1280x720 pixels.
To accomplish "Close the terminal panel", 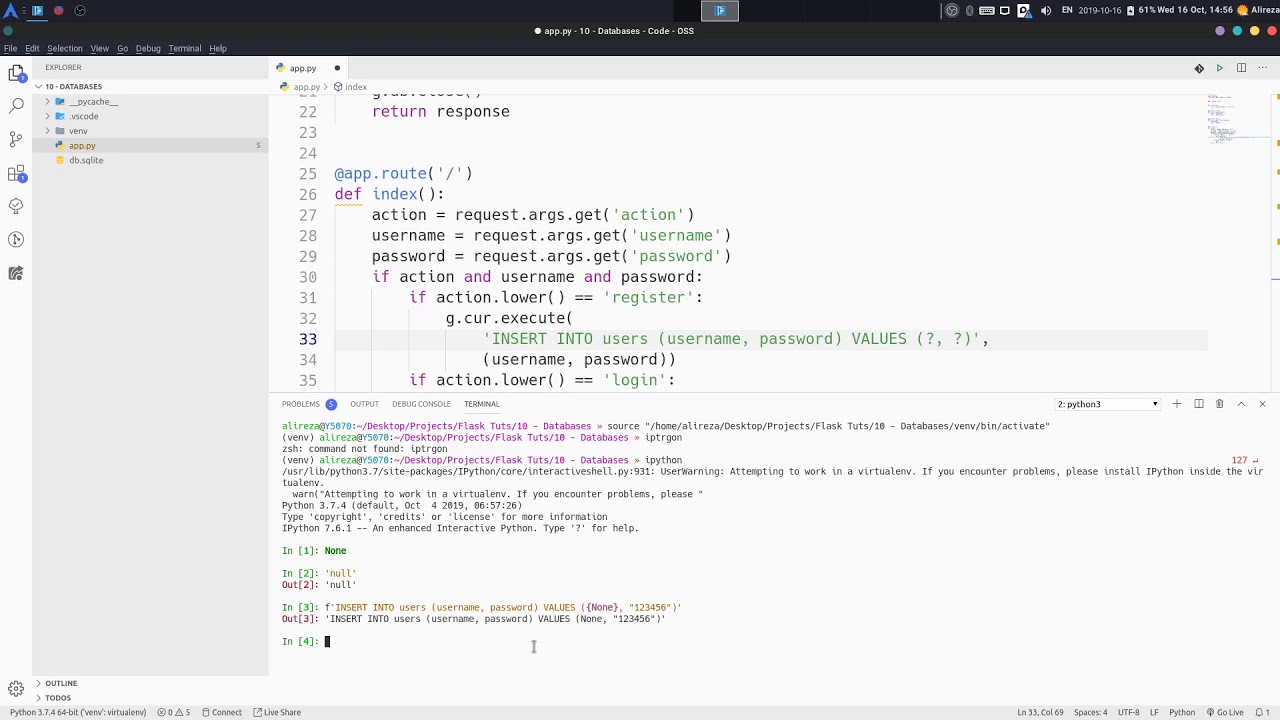I will click(1262, 404).
